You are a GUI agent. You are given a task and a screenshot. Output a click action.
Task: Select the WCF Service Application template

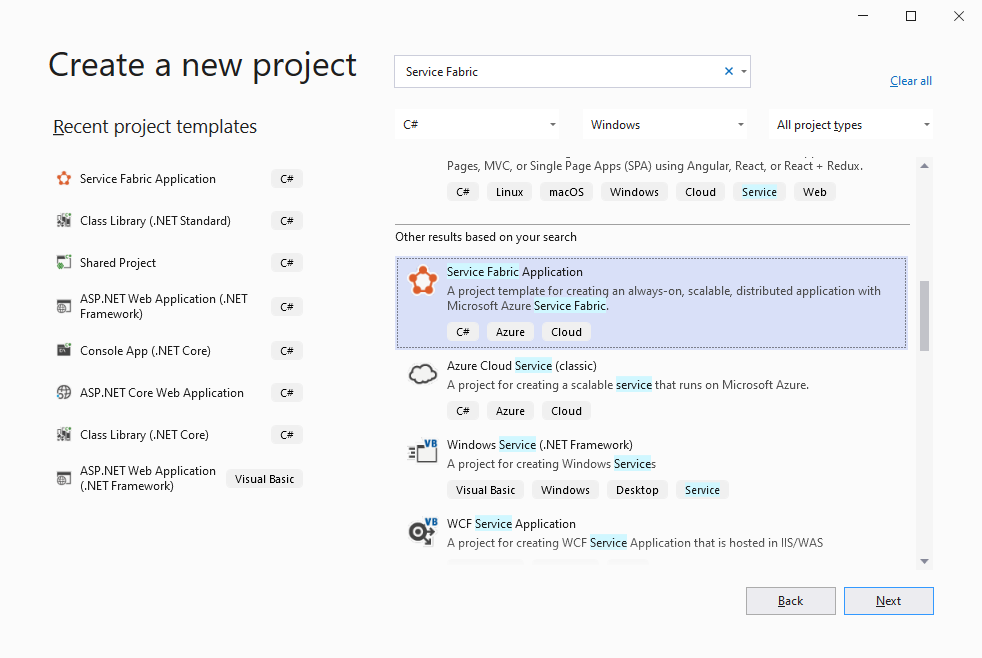(x=651, y=537)
